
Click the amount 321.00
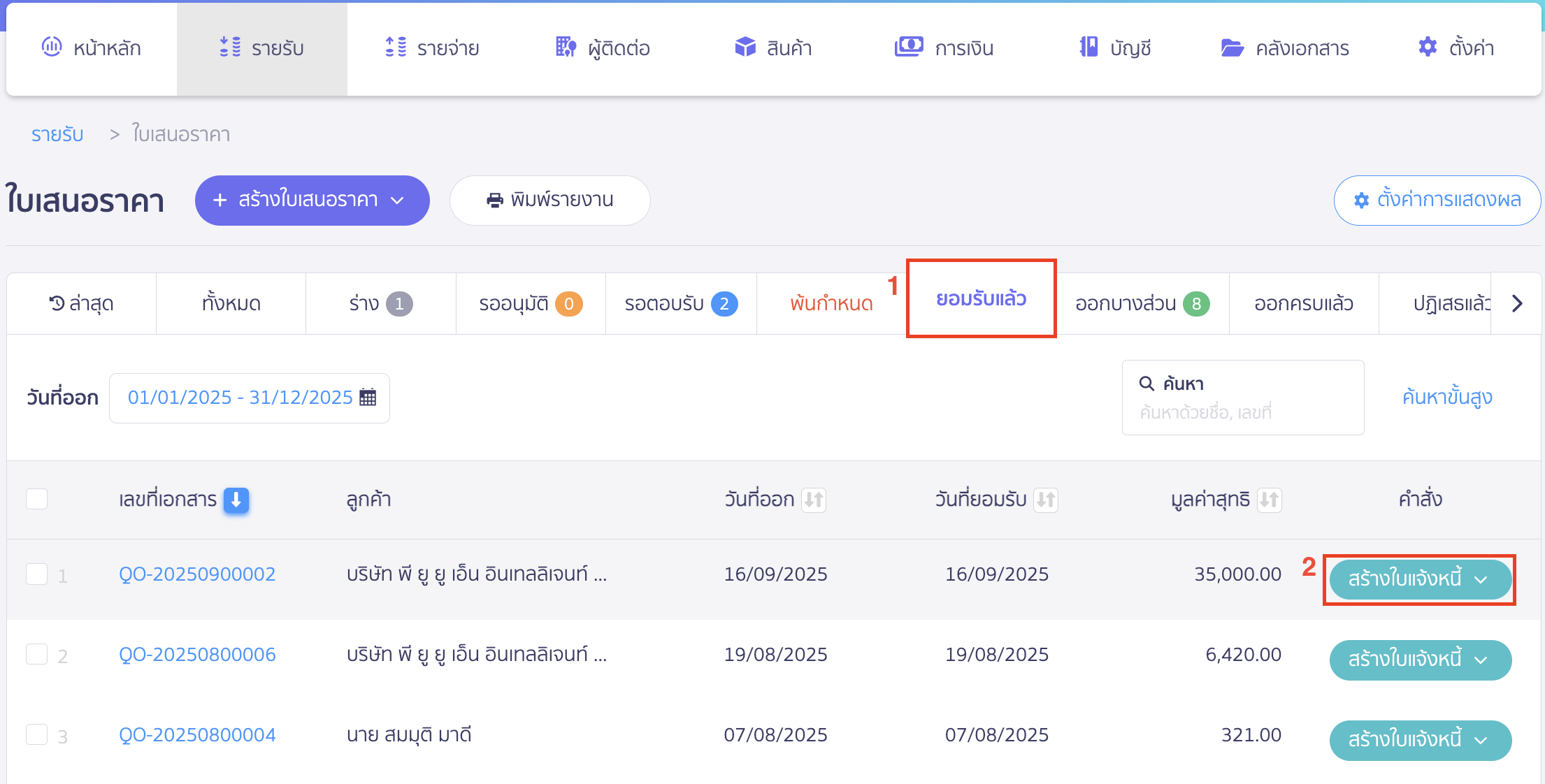pyautogui.click(x=1251, y=734)
